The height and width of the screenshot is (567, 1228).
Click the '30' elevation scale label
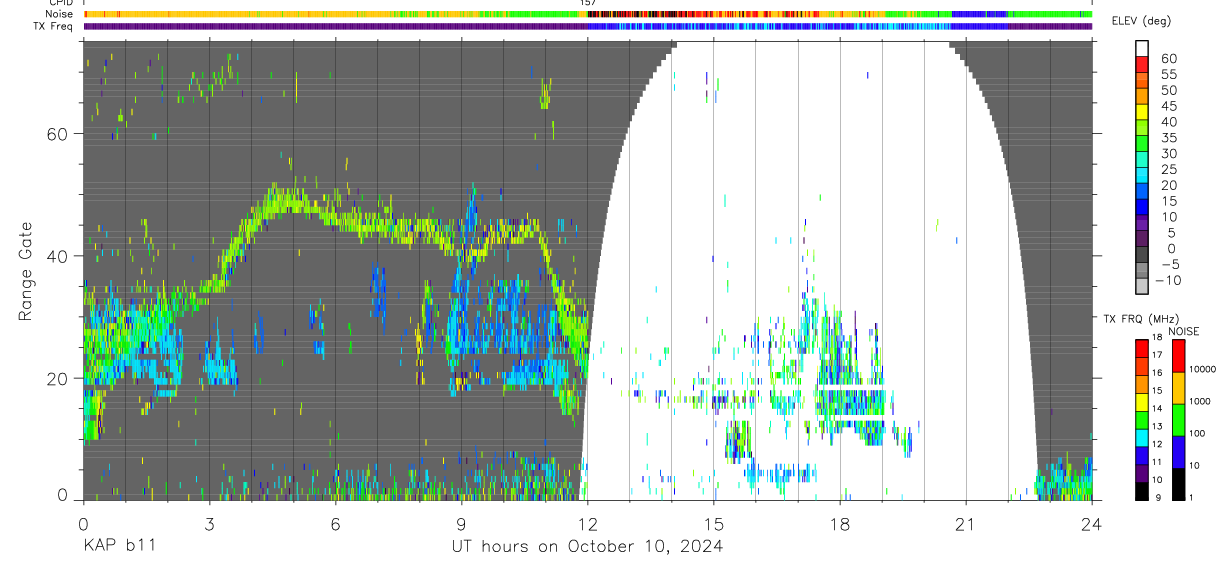tap(1168, 153)
